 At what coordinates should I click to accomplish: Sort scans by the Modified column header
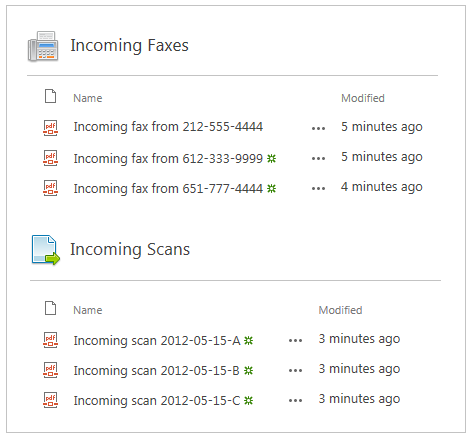(340, 310)
